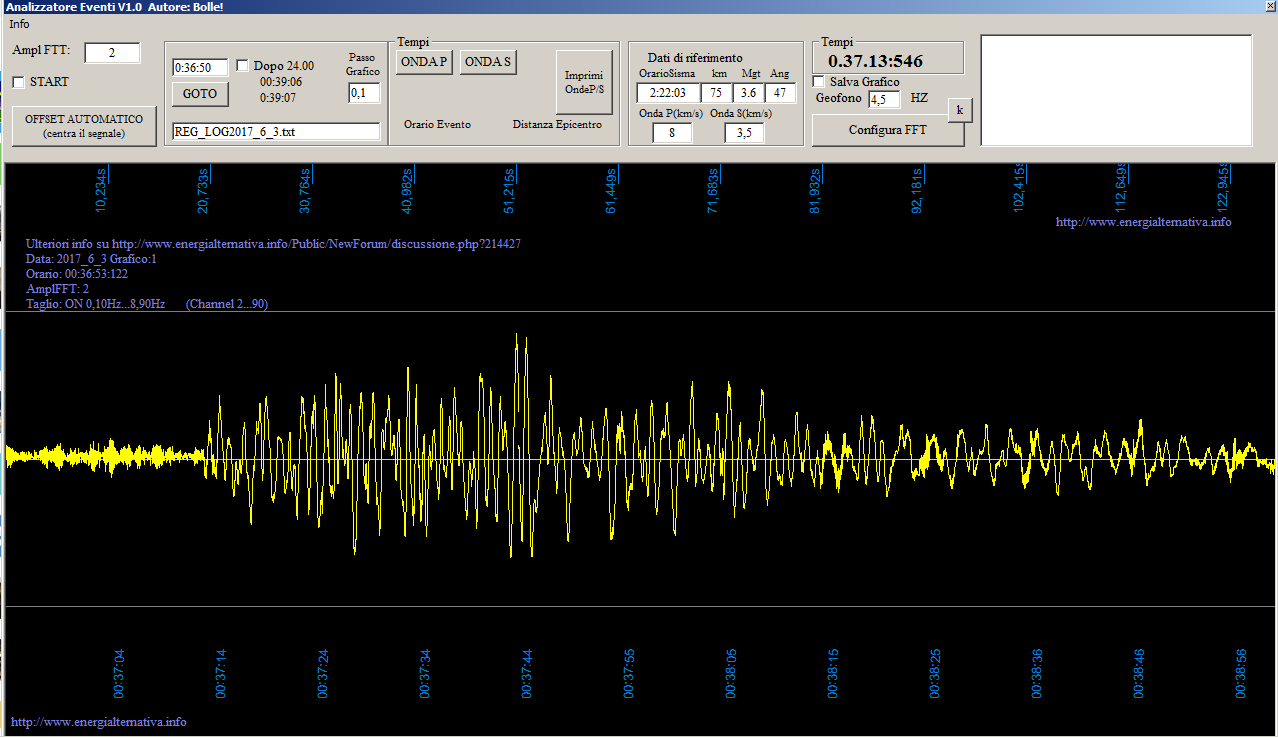Click the '(Channel 2...90)' text

(x=227, y=304)
